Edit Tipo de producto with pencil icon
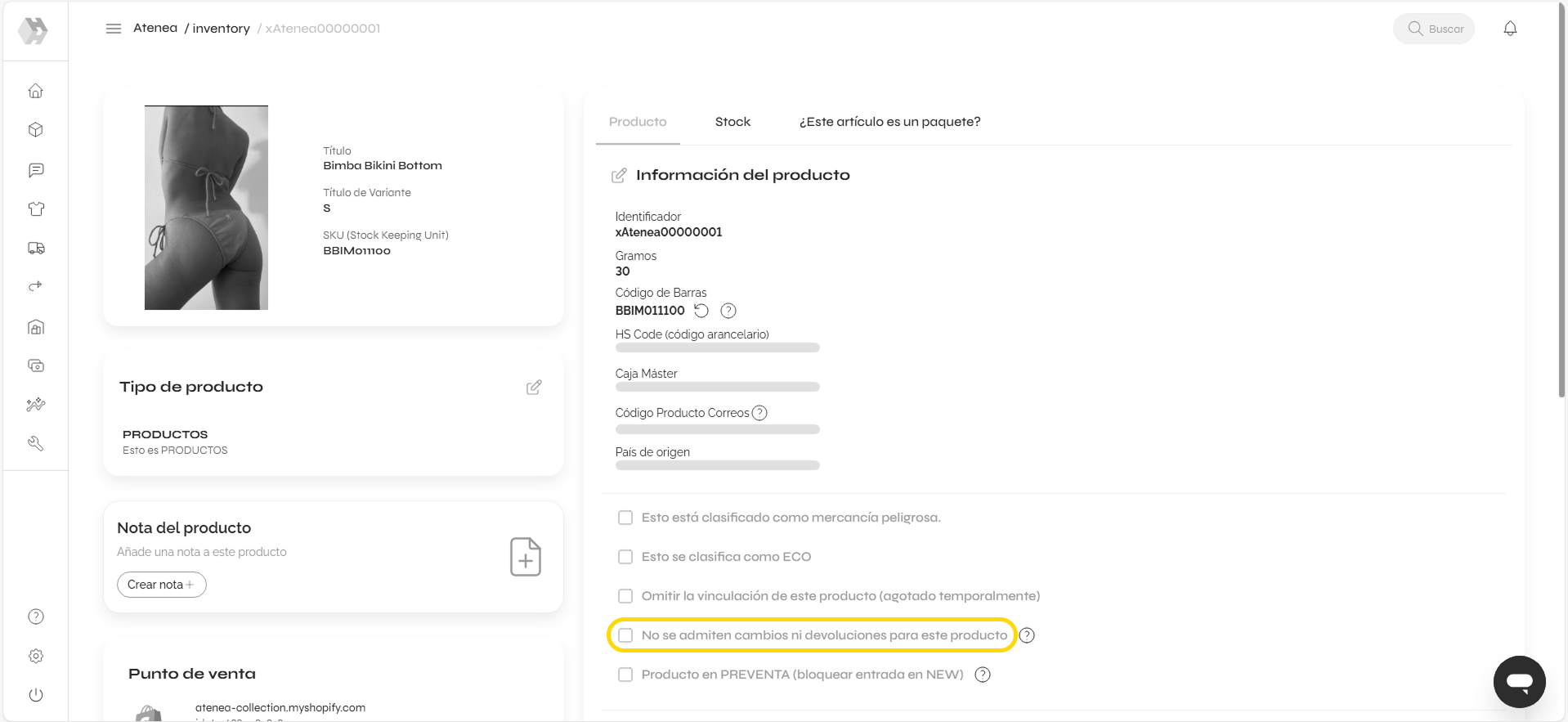The height and width of the screenshot is (722, 1568). [534, 388]
